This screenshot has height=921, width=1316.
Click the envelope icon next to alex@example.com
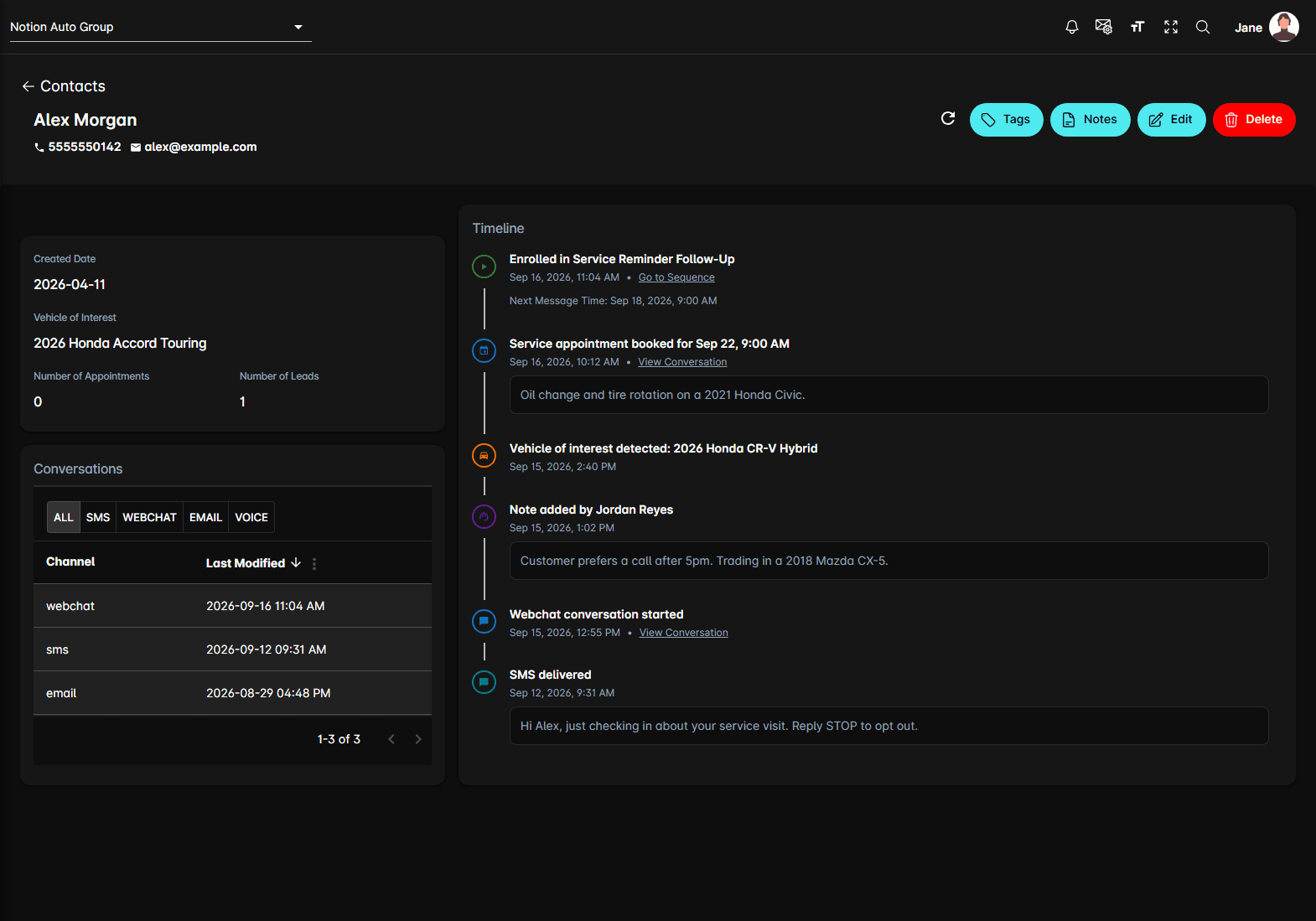[136, 147]
